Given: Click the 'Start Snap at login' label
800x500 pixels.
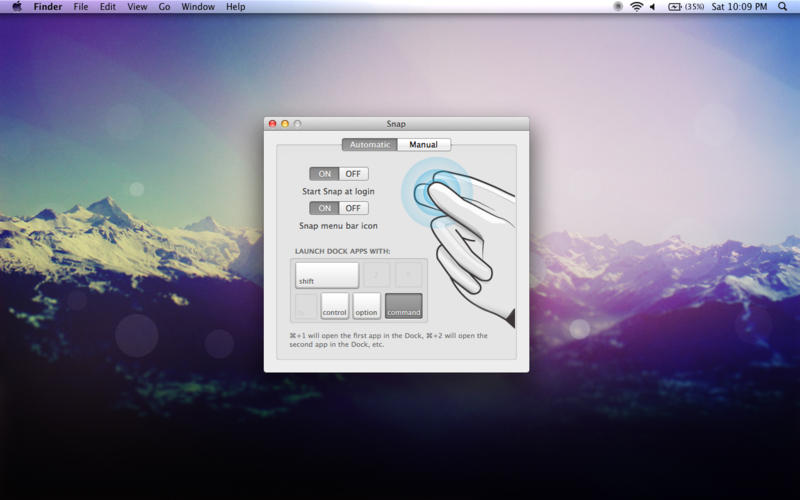Looking at the screenshot, I should (x=338, y=191).
